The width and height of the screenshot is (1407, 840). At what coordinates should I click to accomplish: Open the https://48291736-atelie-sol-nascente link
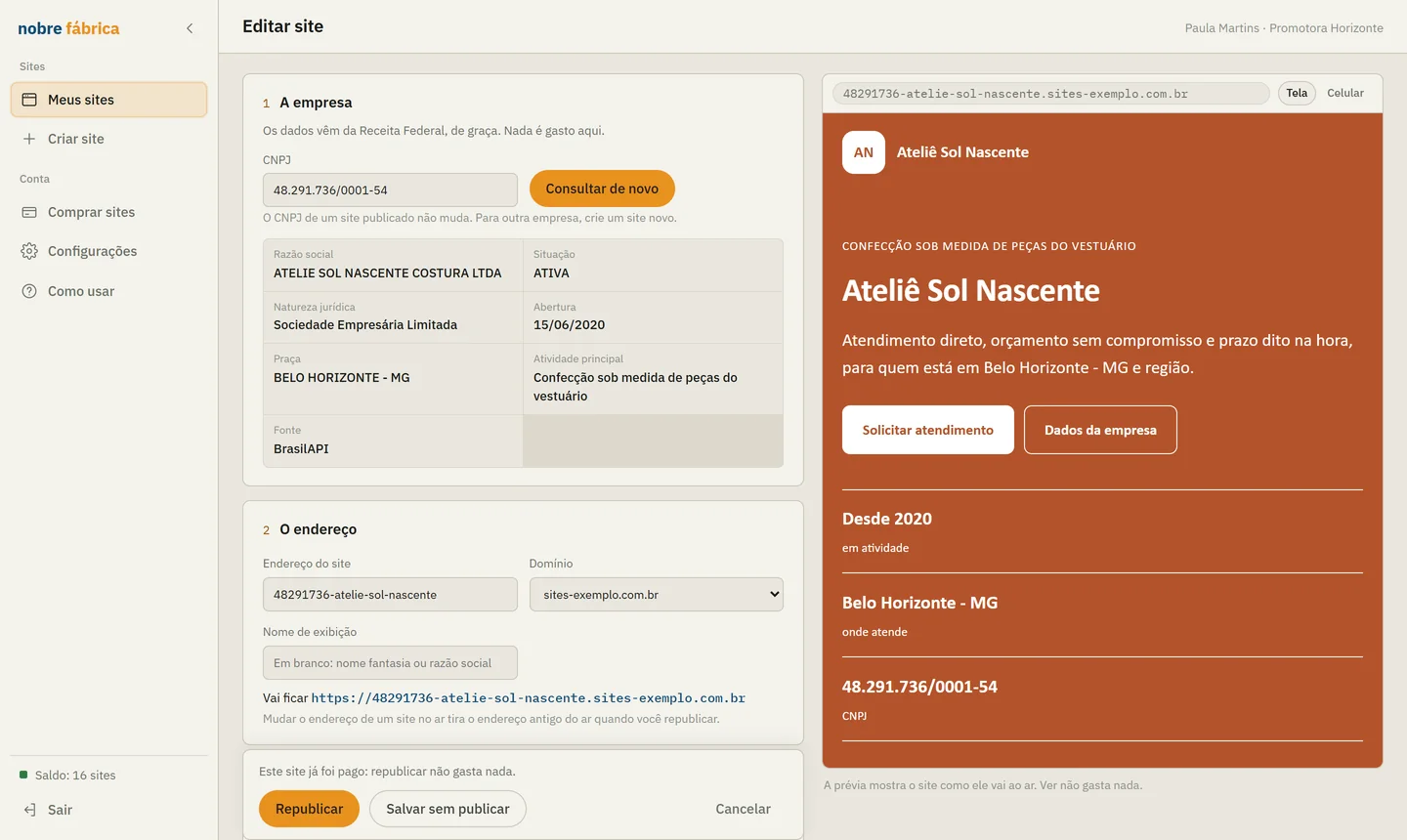pos(529,698)
